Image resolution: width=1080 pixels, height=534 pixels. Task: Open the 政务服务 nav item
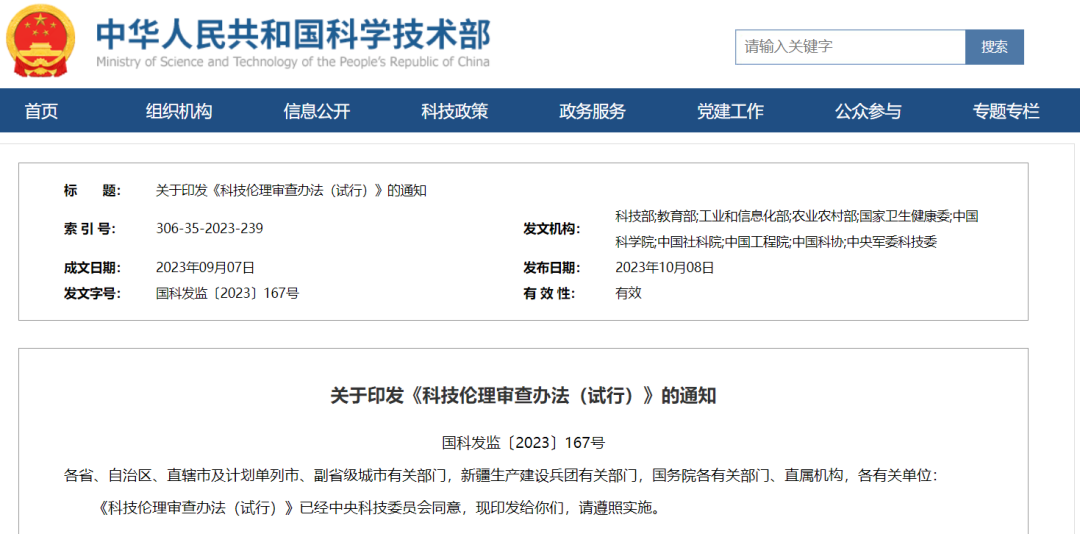(592, 111)
